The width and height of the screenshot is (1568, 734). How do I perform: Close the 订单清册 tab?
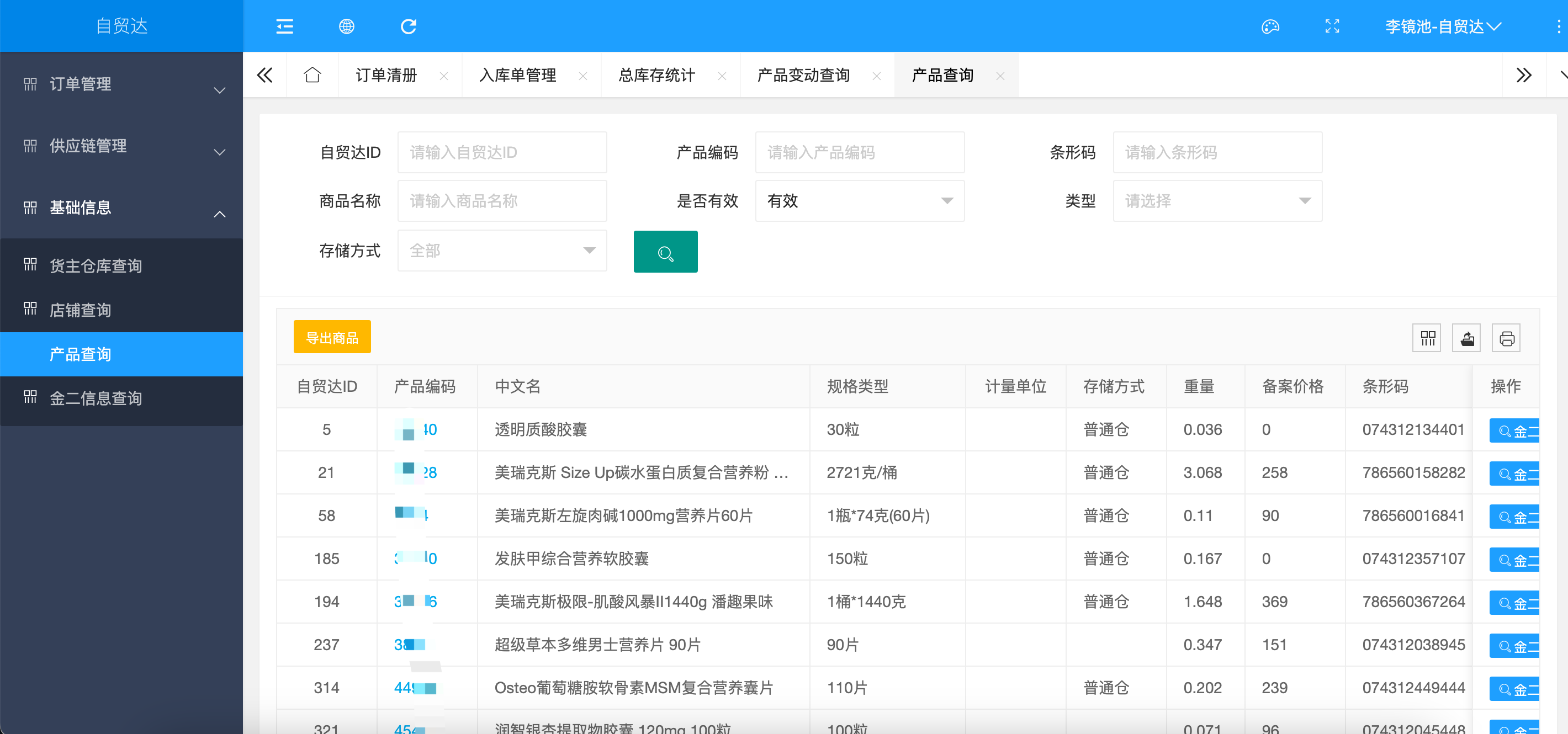tap(444, 76)
